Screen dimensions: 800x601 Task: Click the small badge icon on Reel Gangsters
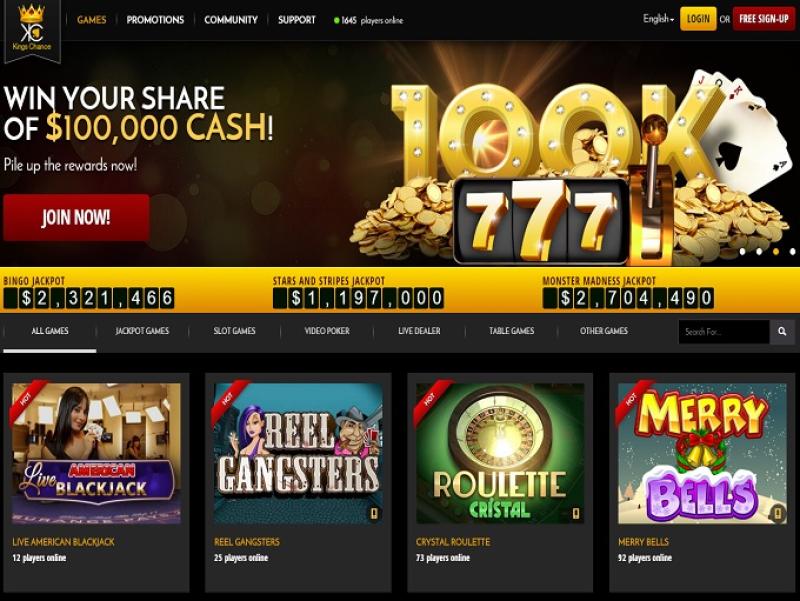[x=374, y=514]
